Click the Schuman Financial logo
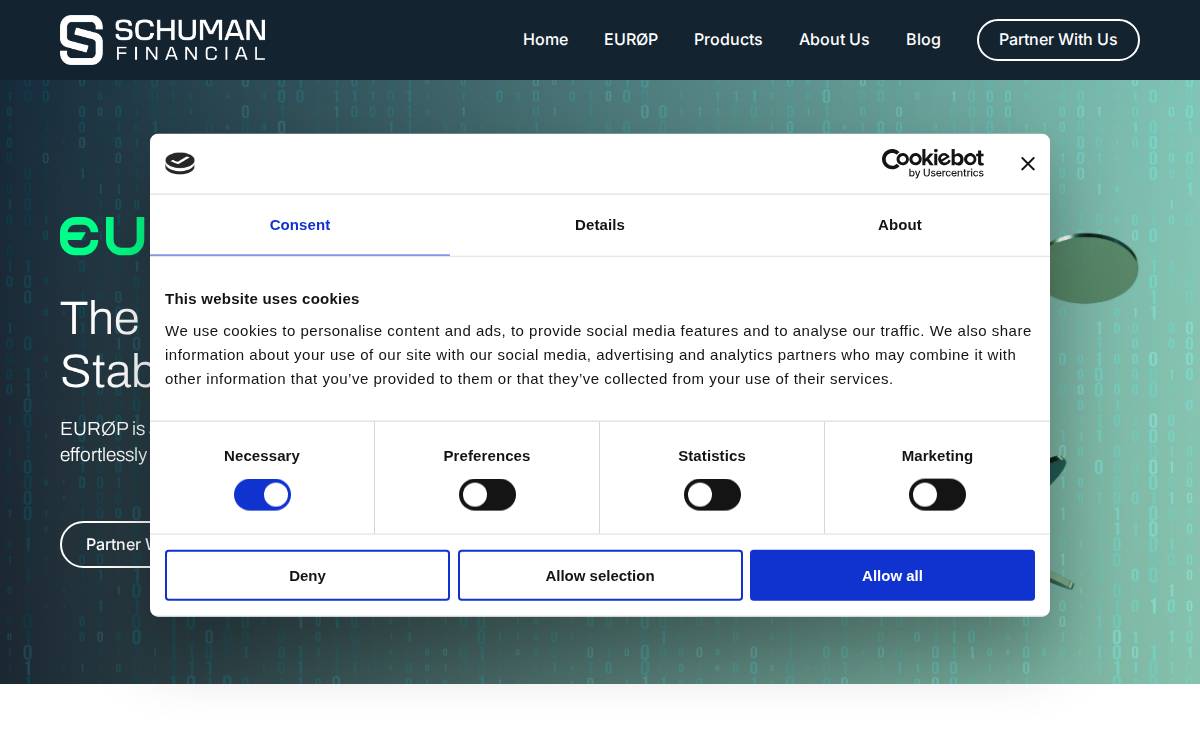1200x750 pixels. point(162,40)
